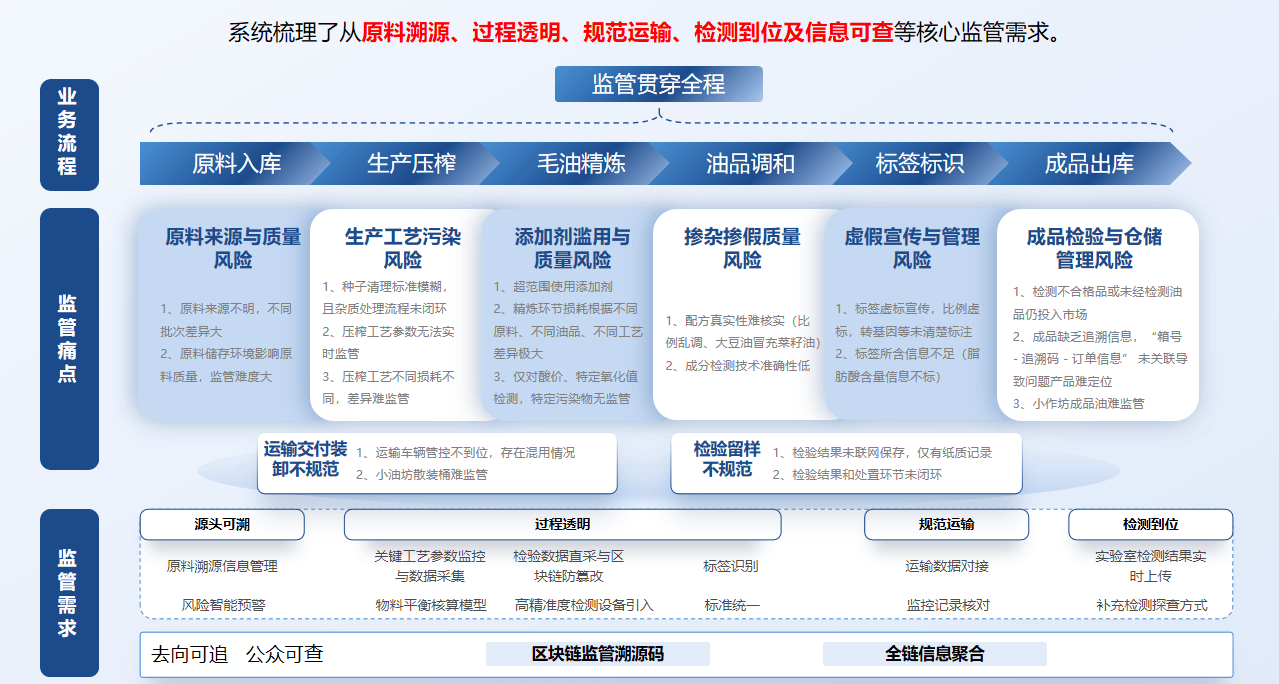Click the 监管痛点 side label

coord(68,338)
